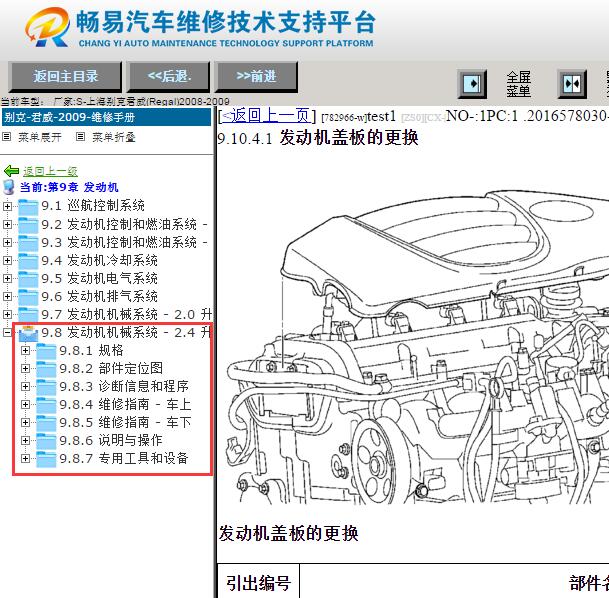
Task: Expand the 9.4 发动机冷却系统 node
Action: 7,260
